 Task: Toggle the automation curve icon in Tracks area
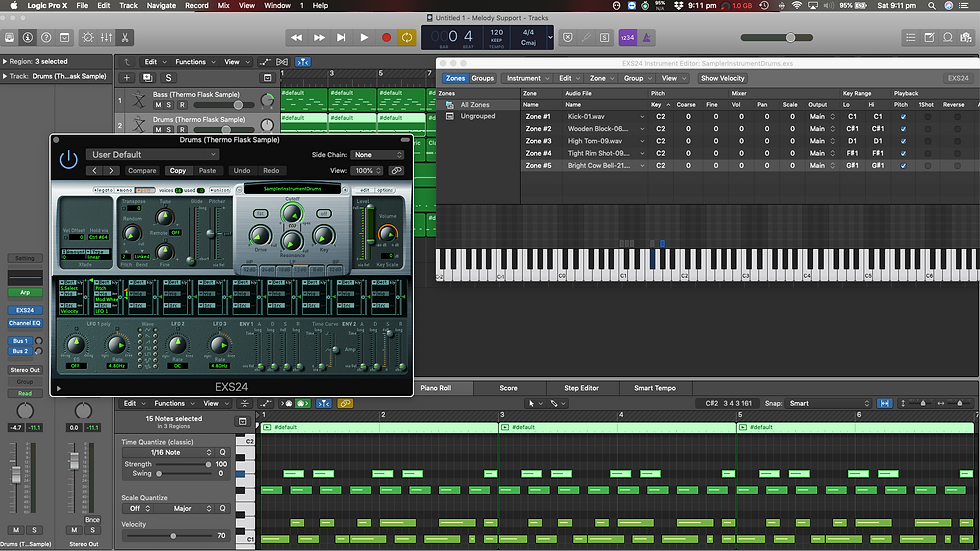pyautogui.click(x=265, y=62)
